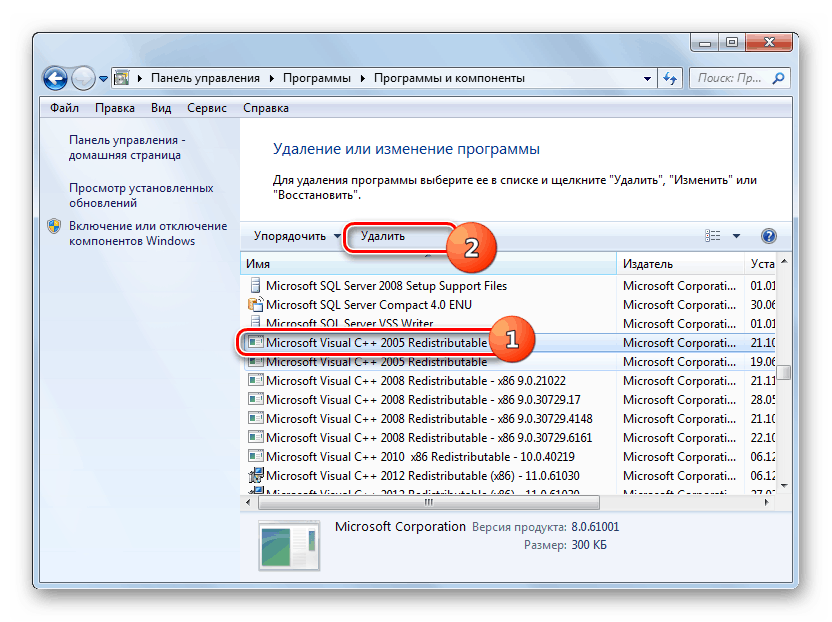The width and height of the screenshot is (832, 622).
Task: Select Microsoft SQL Server Compact 4.0 ENU
Action: [510, 305]
